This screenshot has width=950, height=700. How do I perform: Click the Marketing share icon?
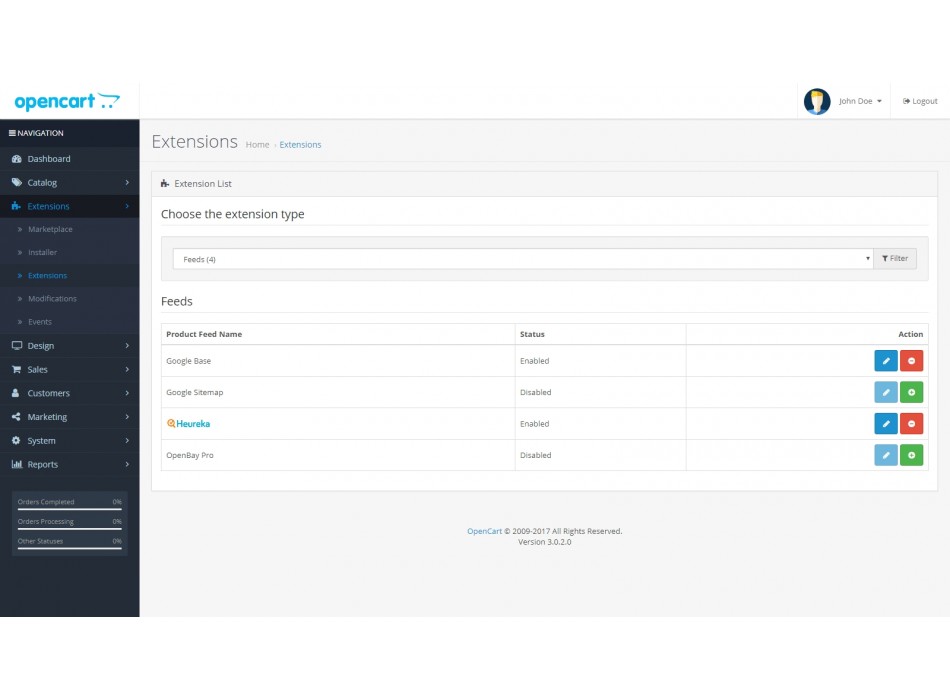16,416
